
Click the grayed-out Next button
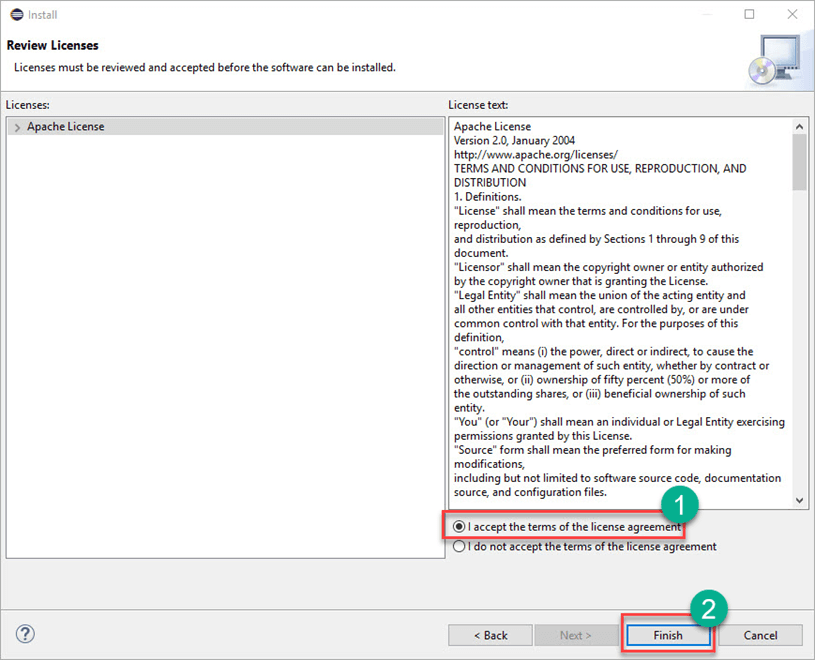point(575,635)
